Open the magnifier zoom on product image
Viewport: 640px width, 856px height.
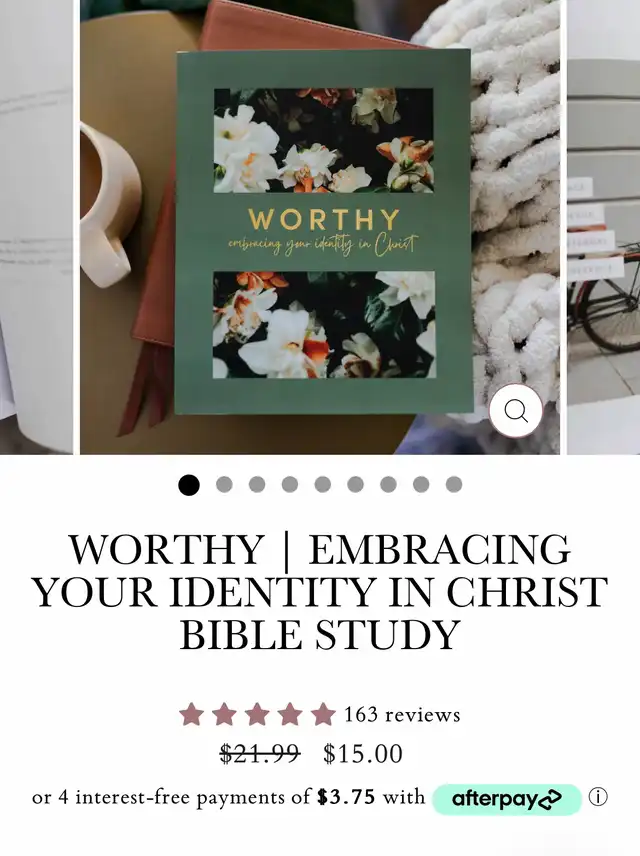(x=515, y=411)
